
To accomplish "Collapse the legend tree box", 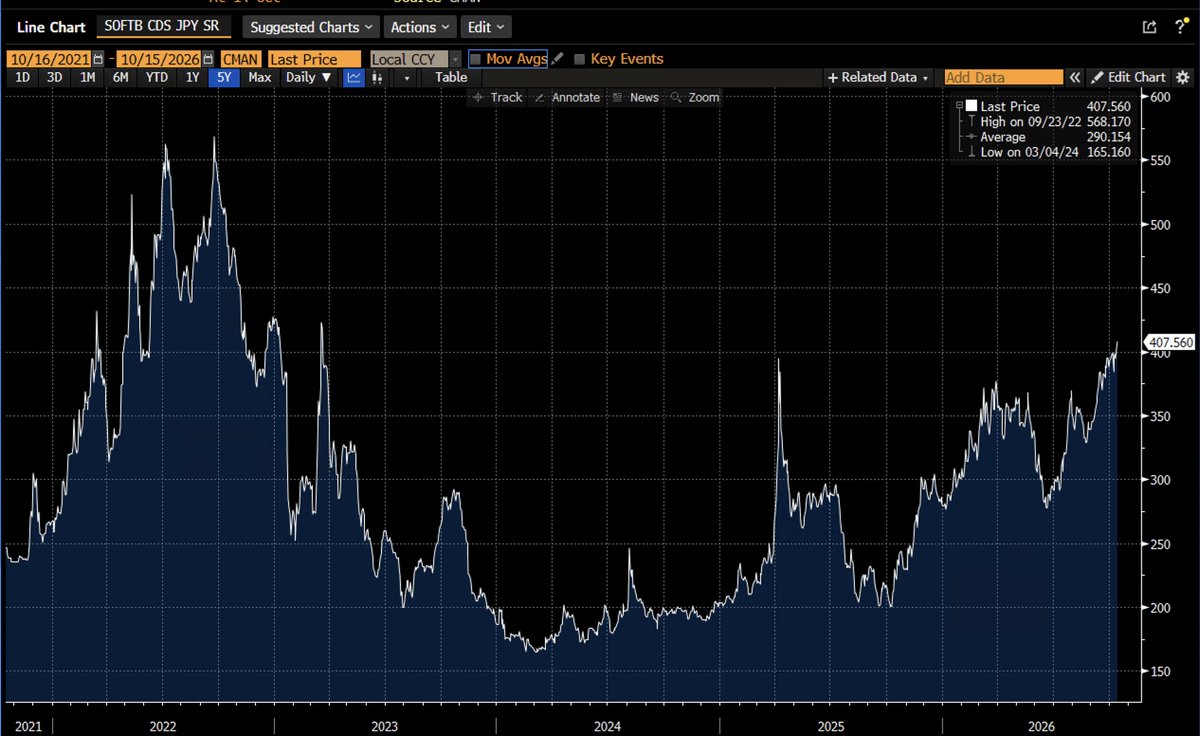I will click(960, 106).
